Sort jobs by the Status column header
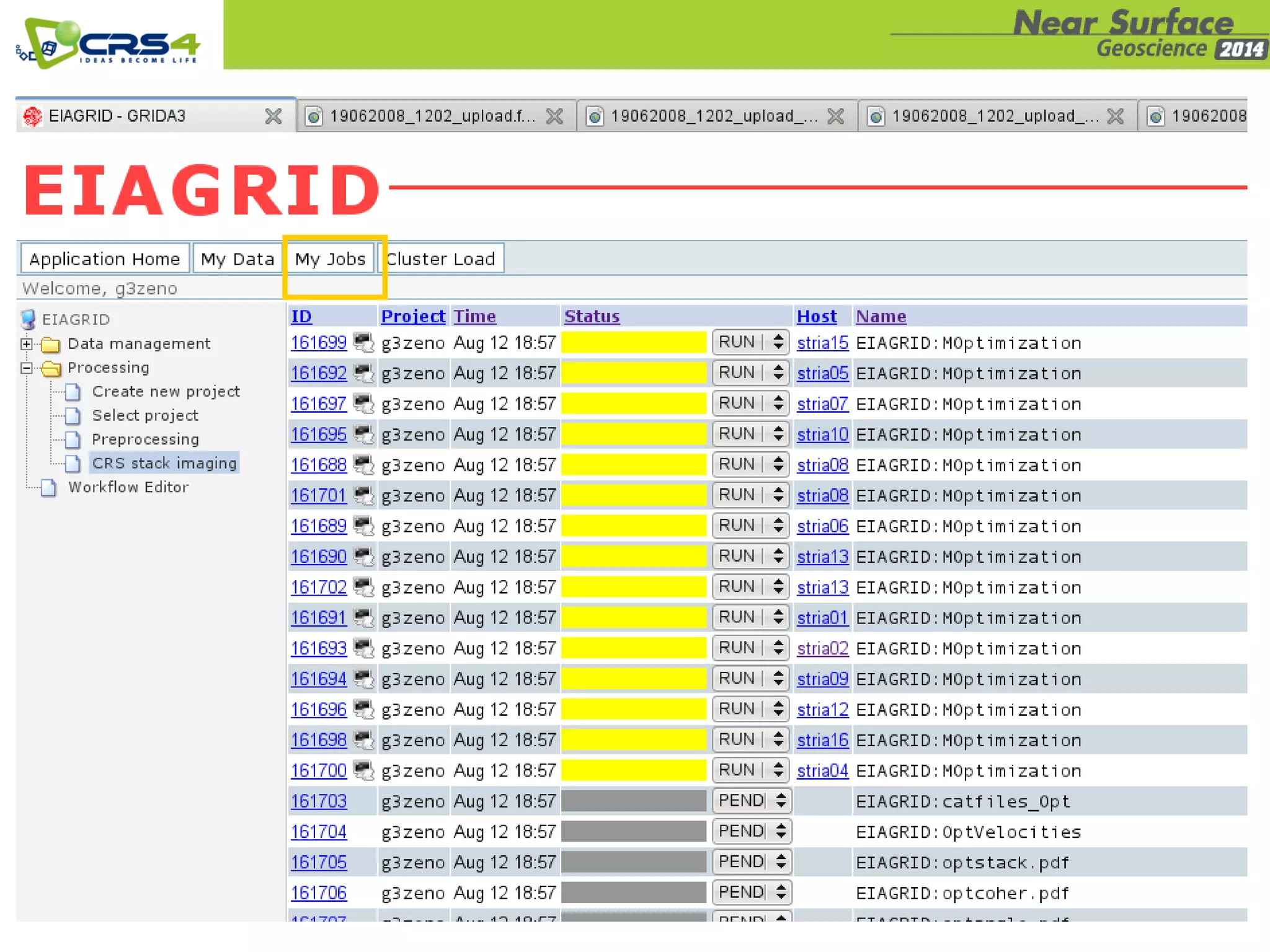Viewport: 1270px width, 952px height. (x=592, y=316)
